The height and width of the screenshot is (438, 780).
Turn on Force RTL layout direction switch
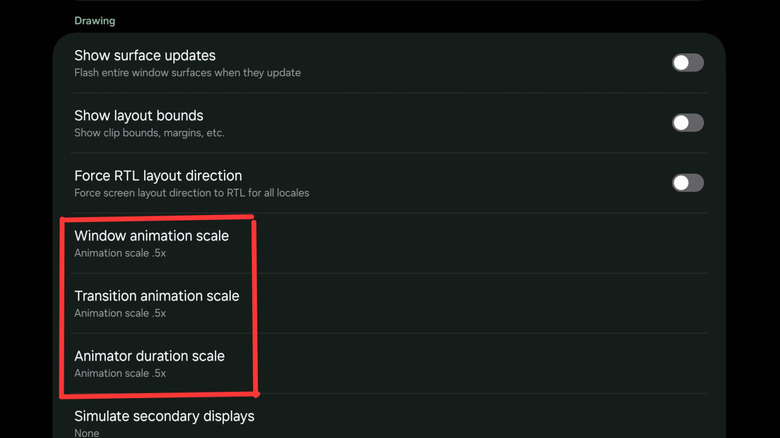point(687,183)
